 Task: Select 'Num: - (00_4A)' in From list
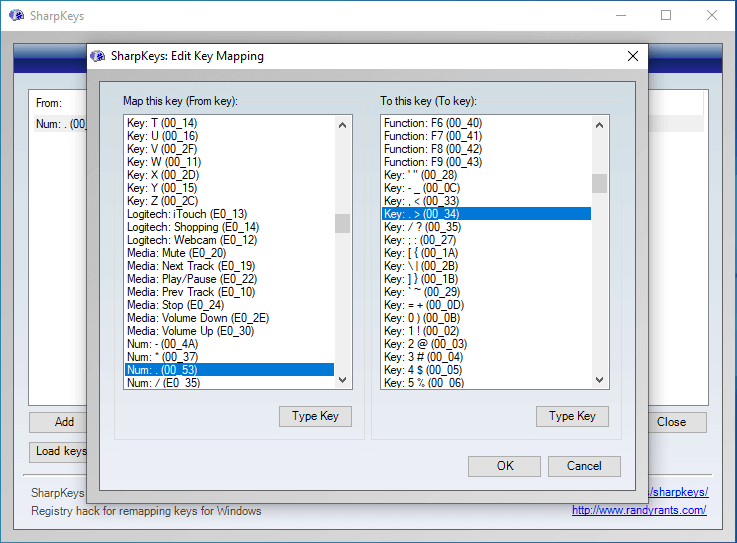[x=230, y=344]
